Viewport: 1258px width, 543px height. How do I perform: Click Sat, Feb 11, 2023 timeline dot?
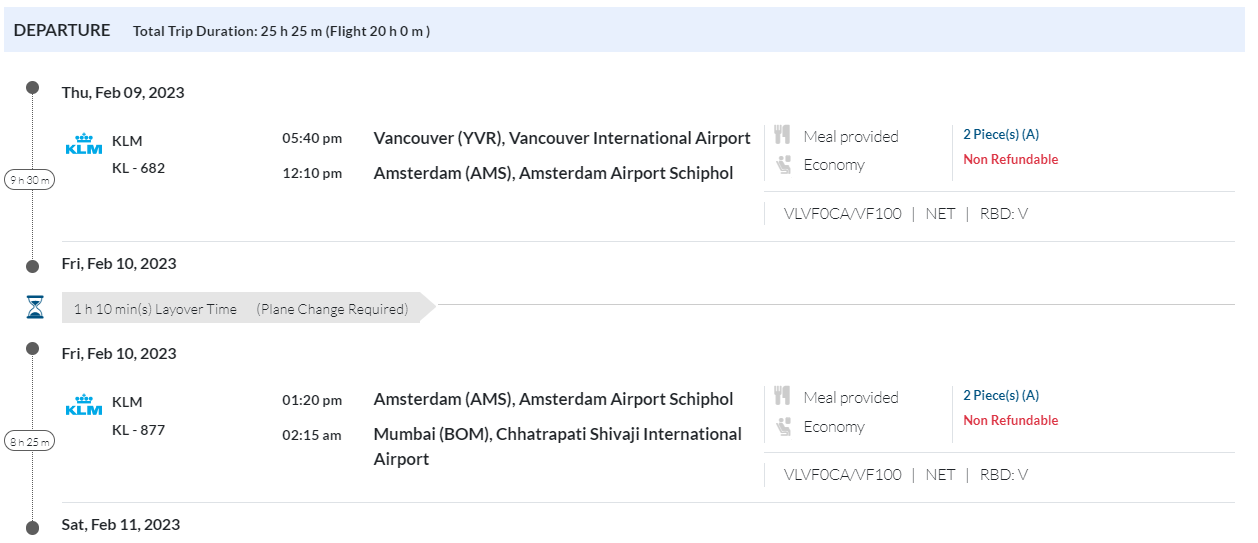coord(32,527)
